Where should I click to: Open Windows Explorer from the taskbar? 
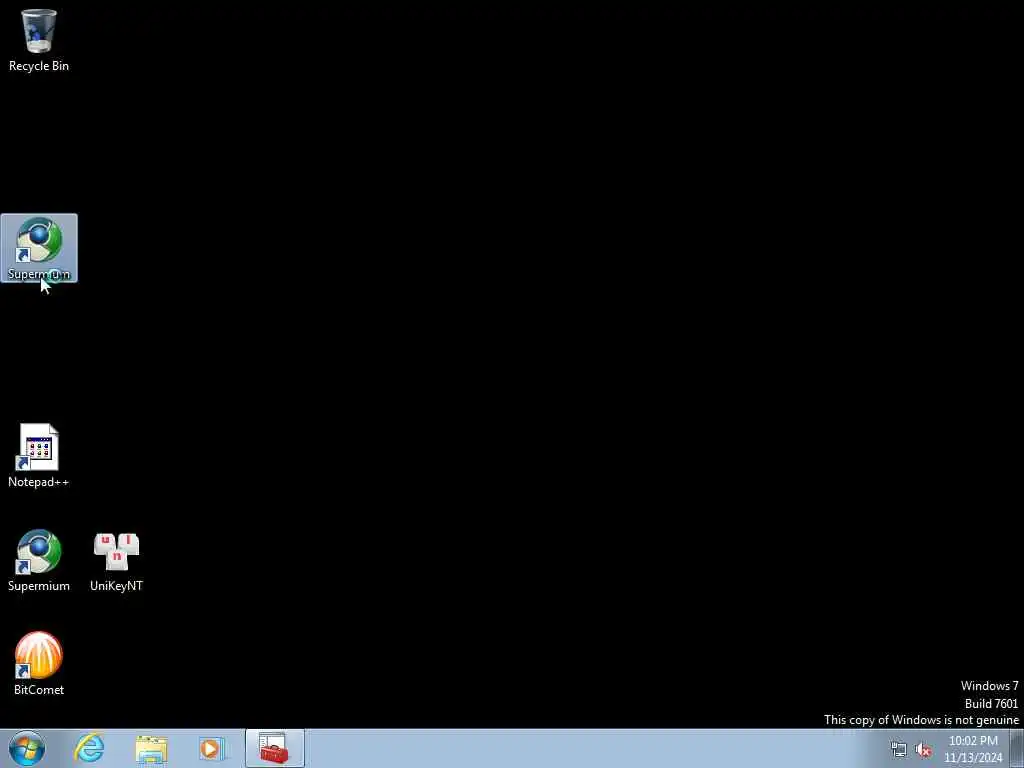[x=152, y=748]
